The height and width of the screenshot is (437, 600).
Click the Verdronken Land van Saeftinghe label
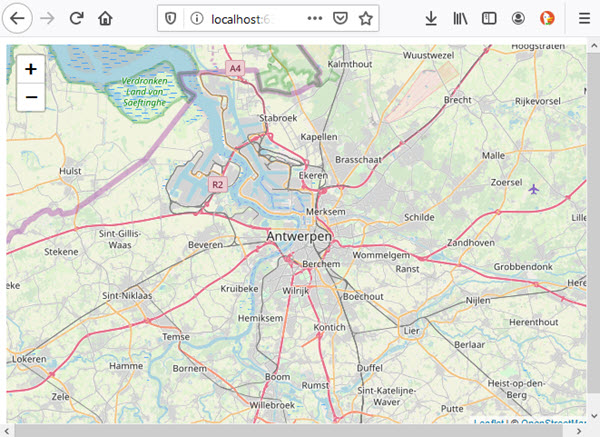pos(145,92)
